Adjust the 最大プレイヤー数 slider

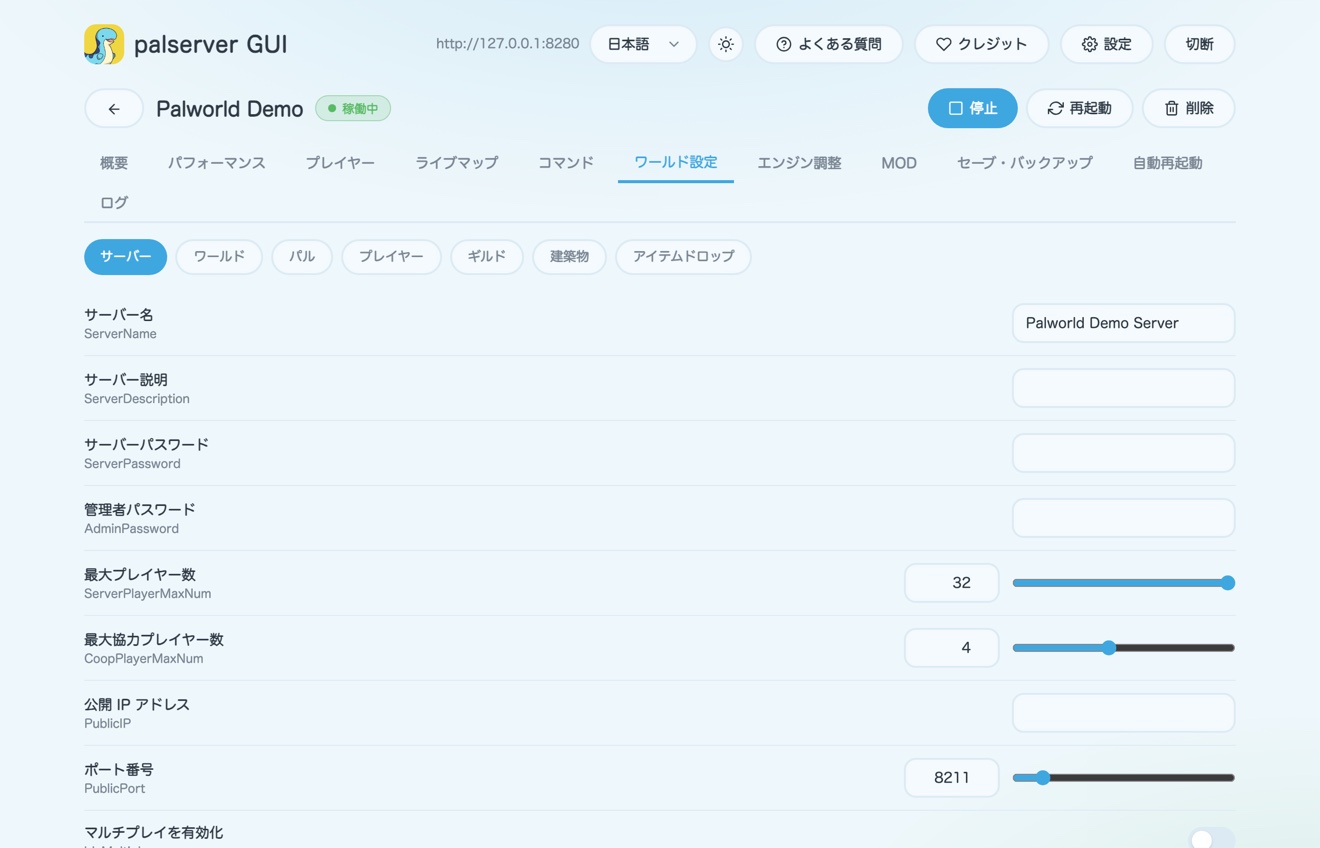pos(1123,583)
